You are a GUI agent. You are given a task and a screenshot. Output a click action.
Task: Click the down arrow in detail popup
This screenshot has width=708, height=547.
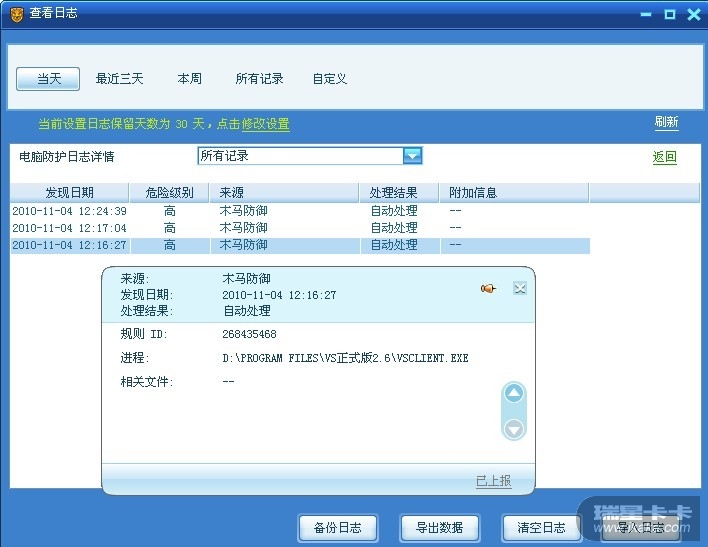pos(514,429)
